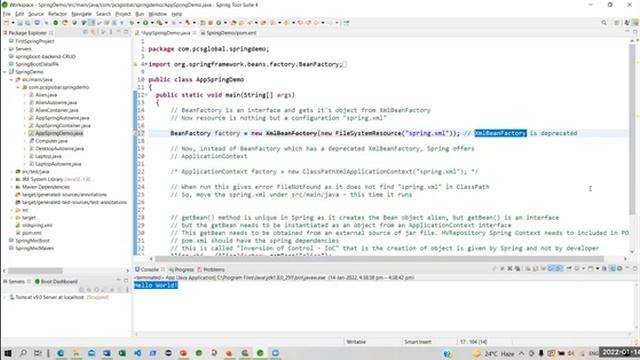Collapse the SpringDemo project node
The height and width of the screenshot is (360, 640).
[x=5, y=72]
